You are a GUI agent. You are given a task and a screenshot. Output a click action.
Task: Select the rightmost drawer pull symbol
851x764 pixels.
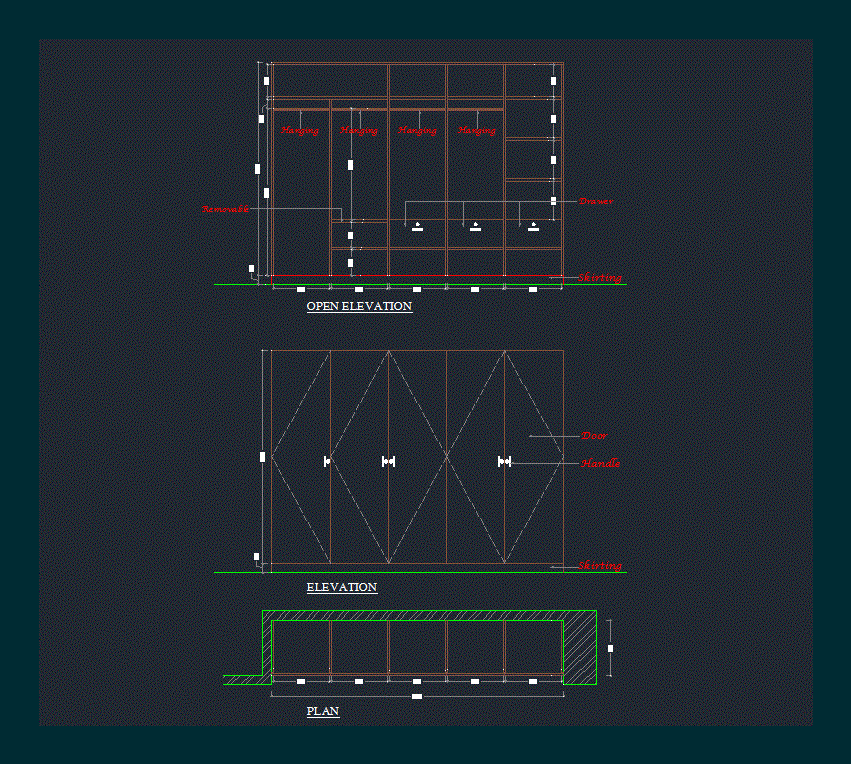[x=534, y=227]
